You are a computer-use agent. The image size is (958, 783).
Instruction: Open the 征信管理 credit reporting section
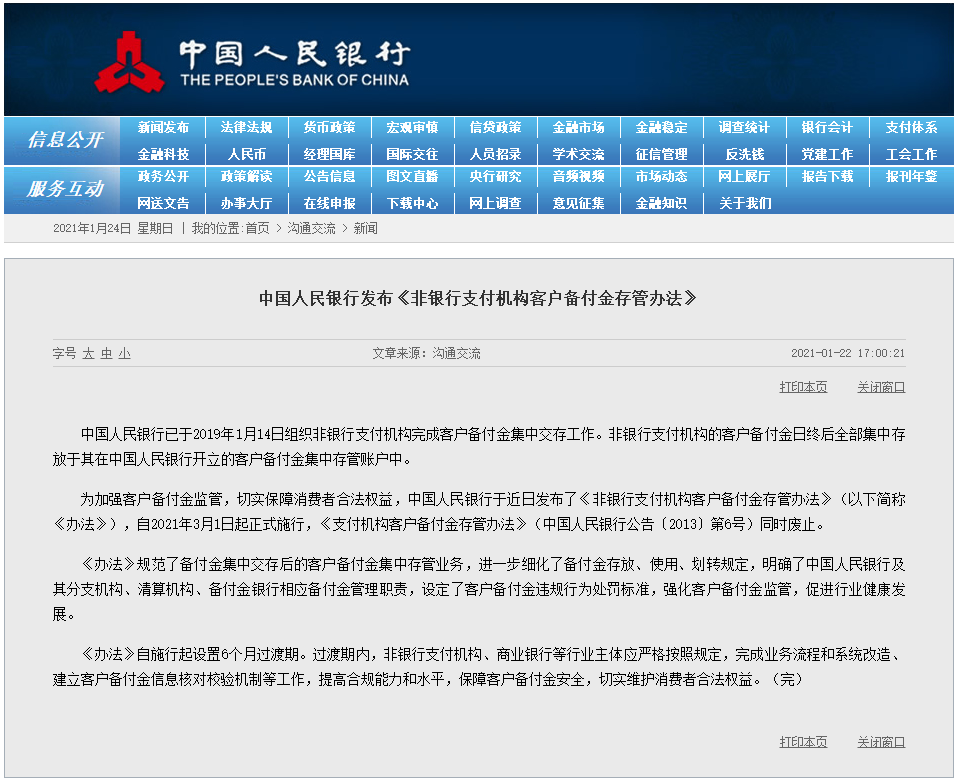662,153
